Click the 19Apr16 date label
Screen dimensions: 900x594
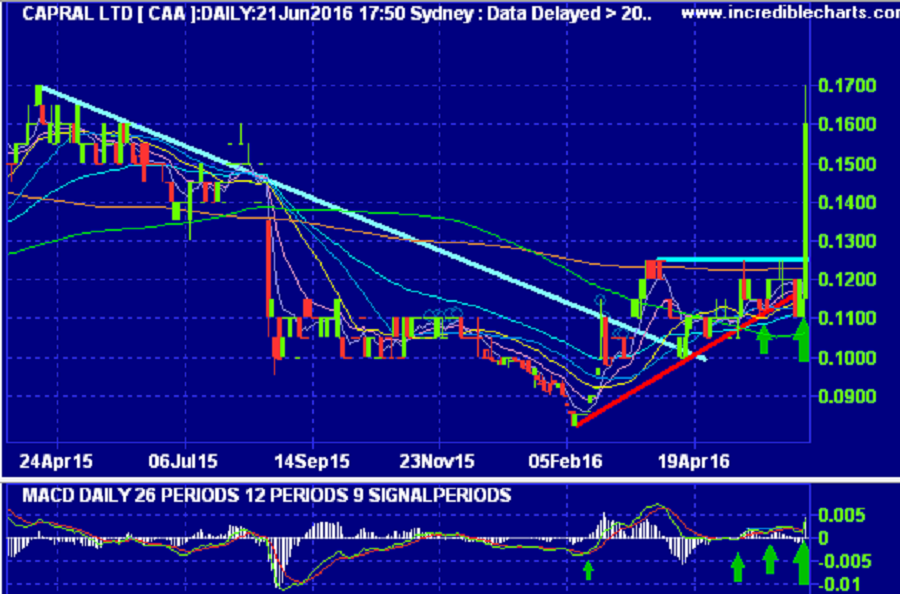point(693,461)
